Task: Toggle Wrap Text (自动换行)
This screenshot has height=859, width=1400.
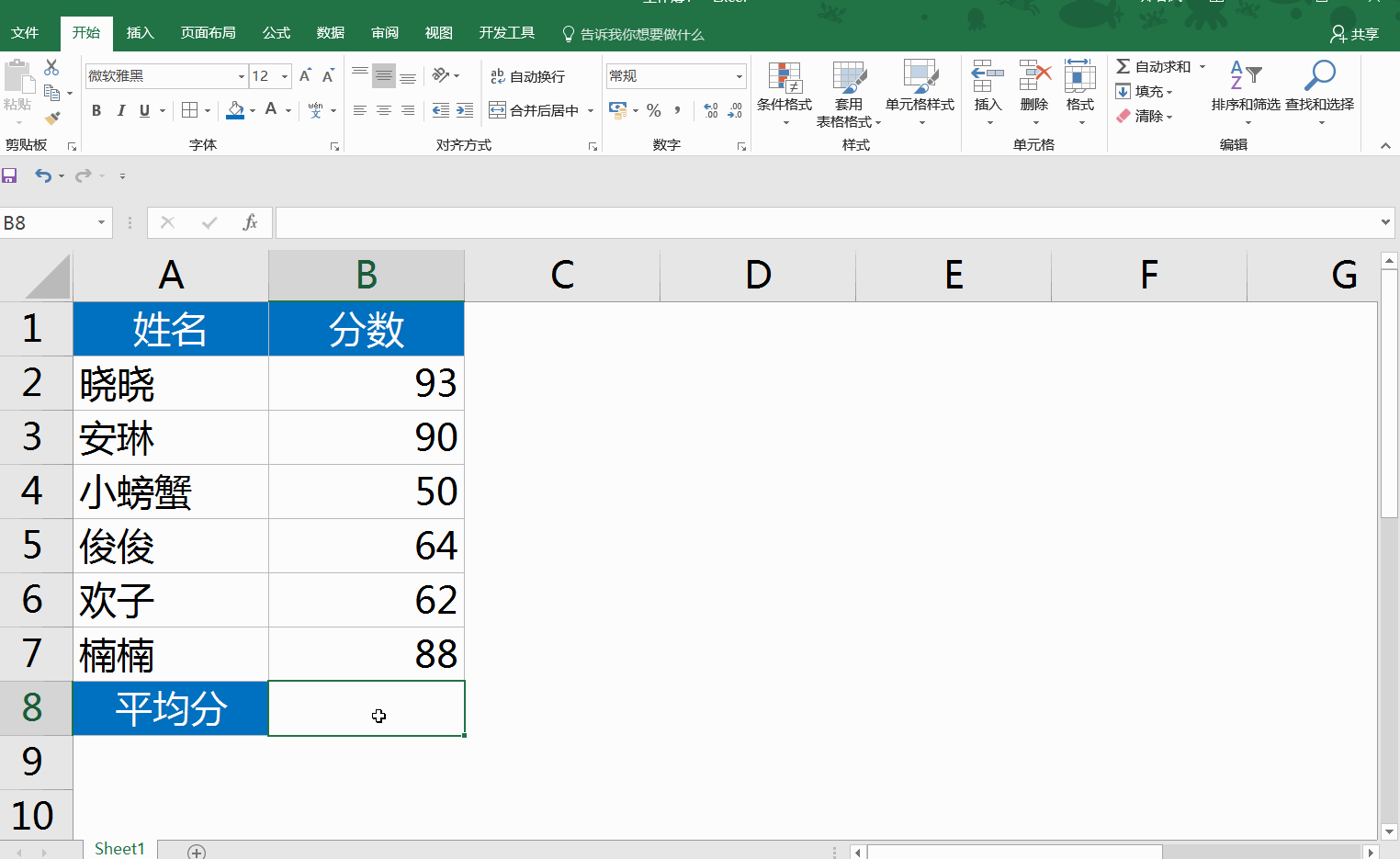Action: (x=527, y=76)
